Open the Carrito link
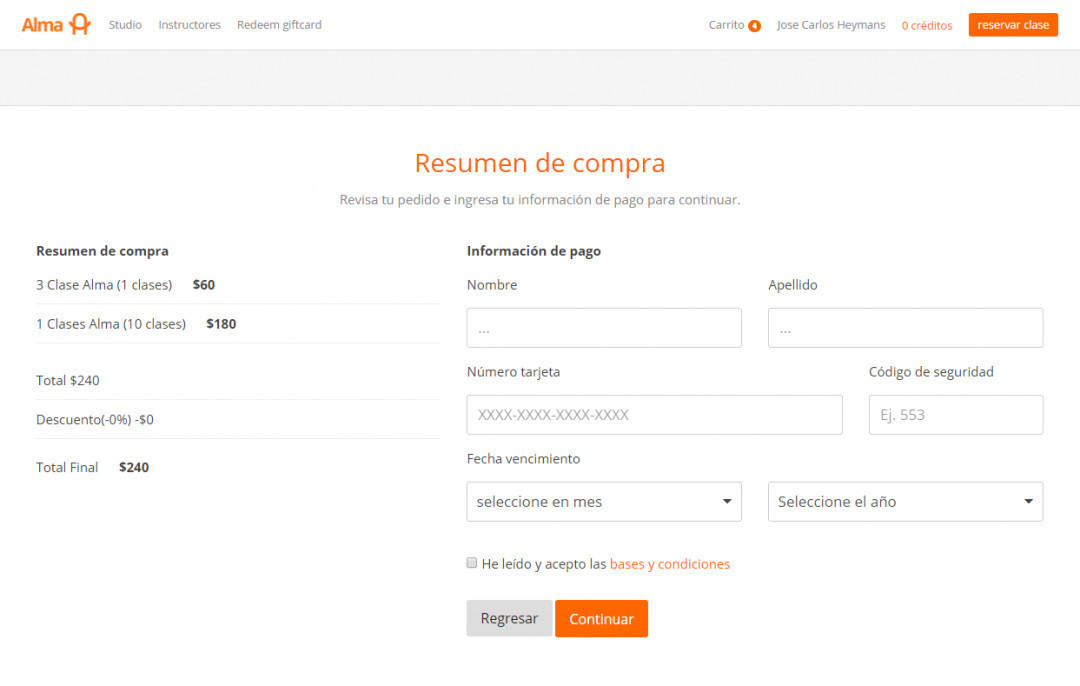 tap(726, 25)
